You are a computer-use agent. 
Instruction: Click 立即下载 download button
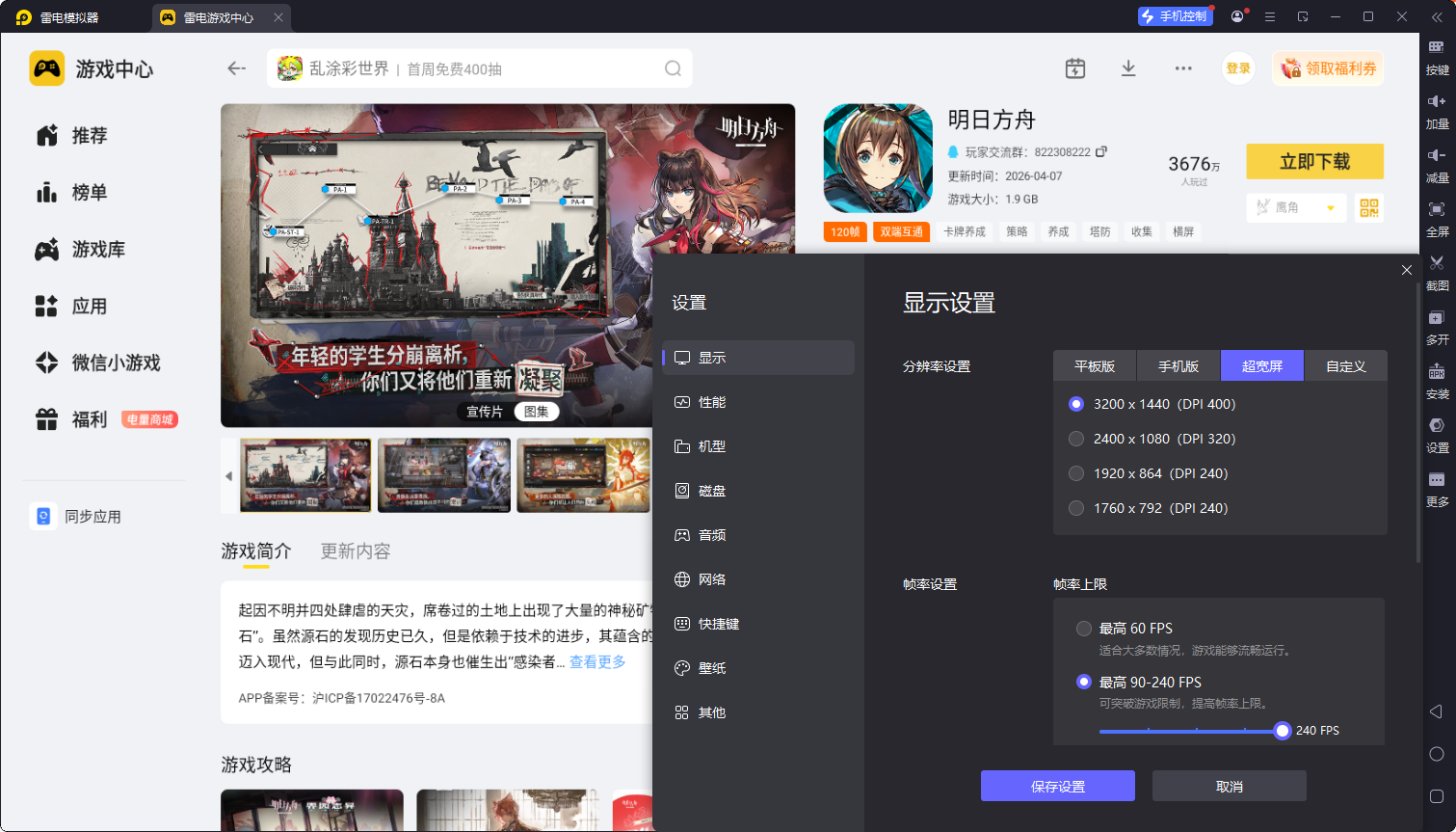point(1315,161)
